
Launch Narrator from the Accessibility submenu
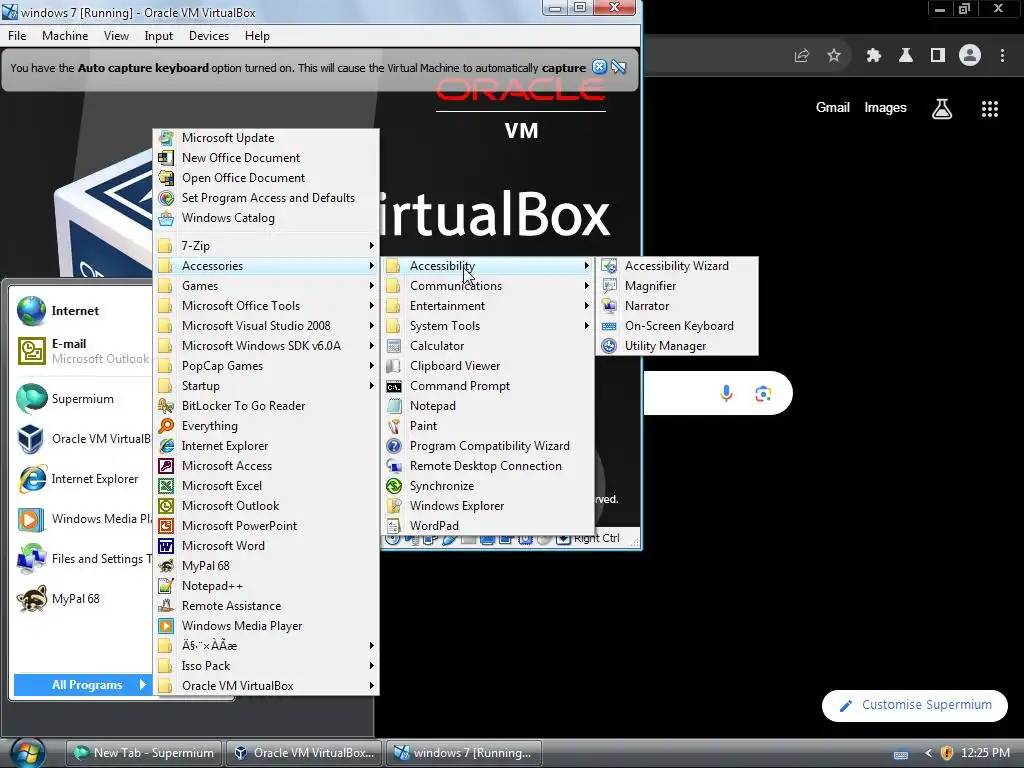tap(677, 306)
